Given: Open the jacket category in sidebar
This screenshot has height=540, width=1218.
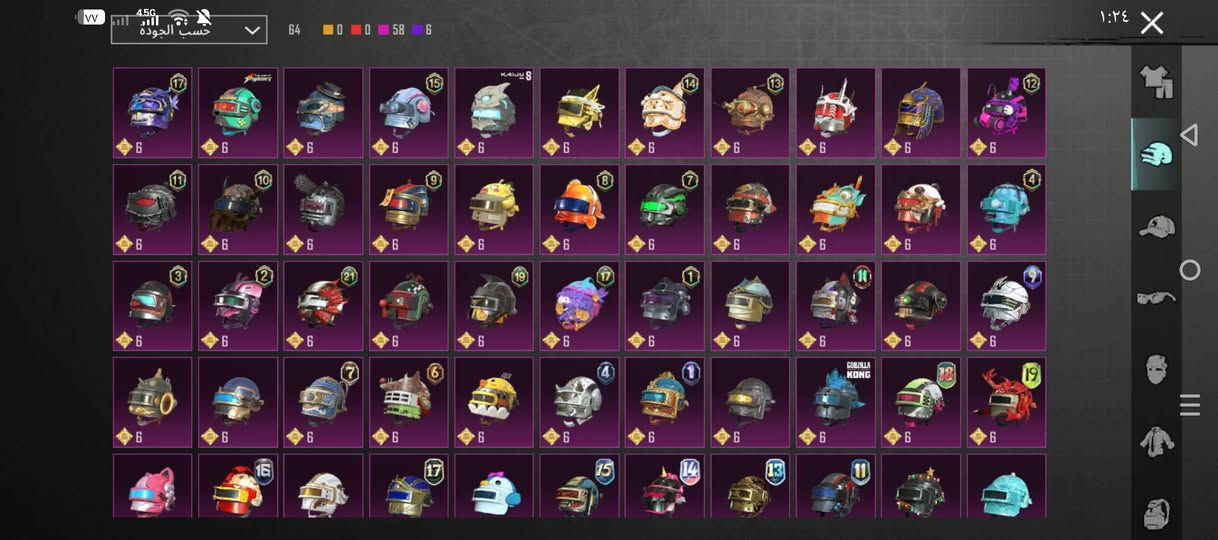Looking at the screenshot, I should click(x=1156, y=441).
